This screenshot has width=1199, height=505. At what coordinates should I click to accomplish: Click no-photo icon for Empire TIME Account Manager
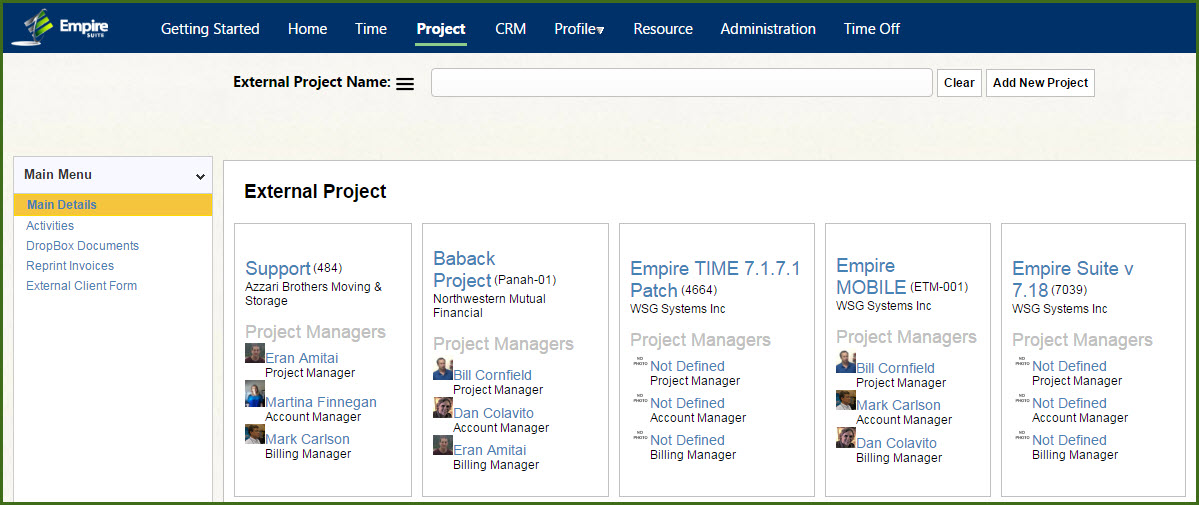coord(640,399)
